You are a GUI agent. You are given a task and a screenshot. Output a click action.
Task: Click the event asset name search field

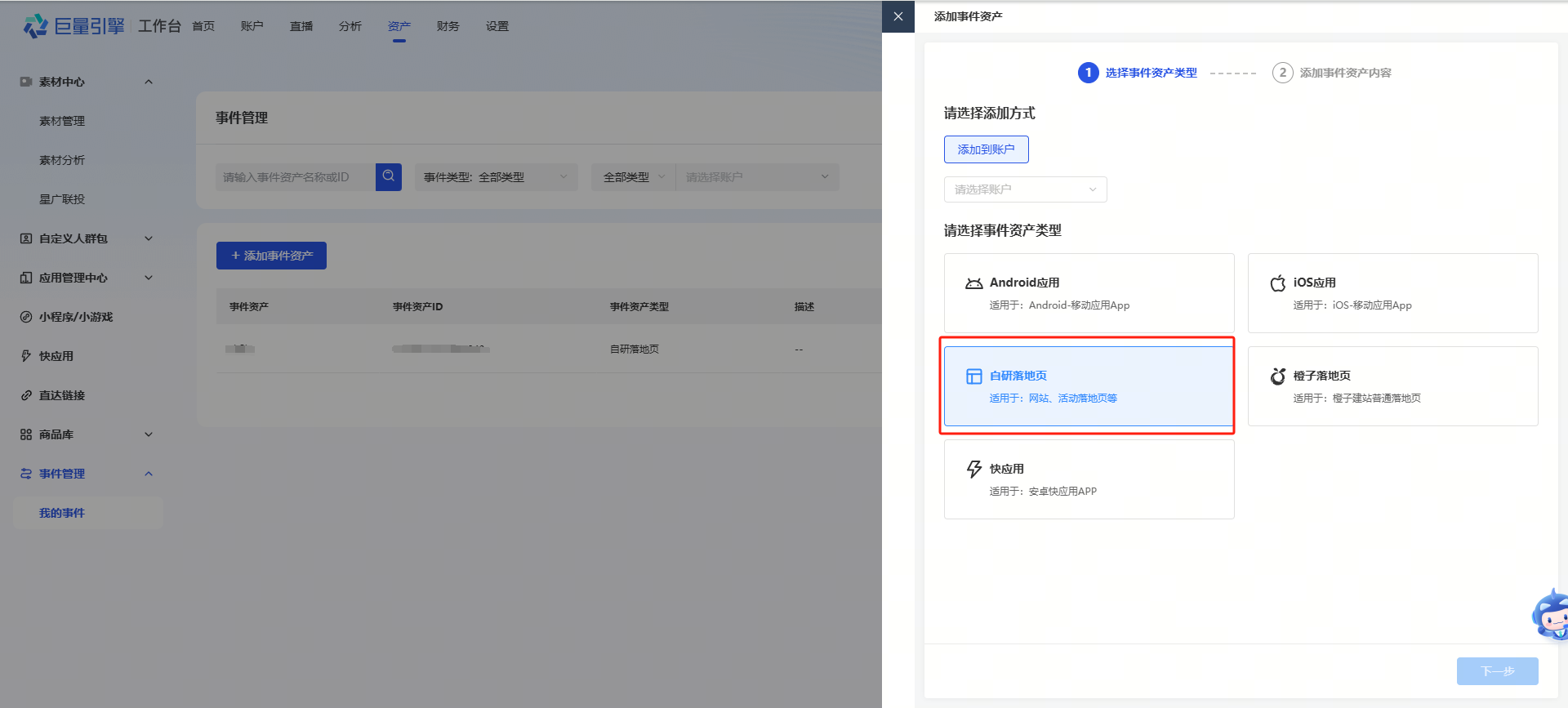[x=295, y=177]
